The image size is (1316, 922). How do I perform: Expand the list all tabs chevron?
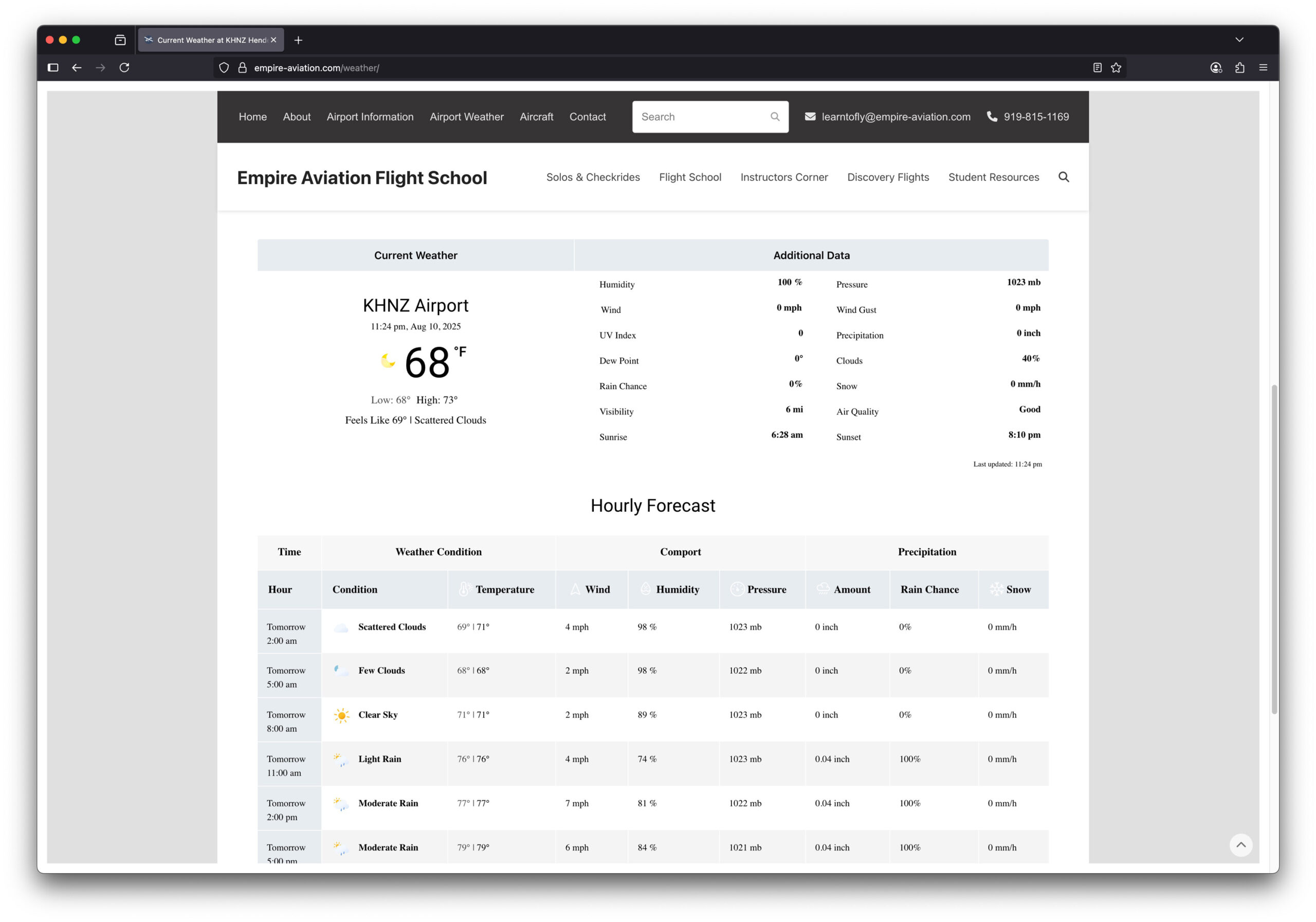click(1239, 40)
